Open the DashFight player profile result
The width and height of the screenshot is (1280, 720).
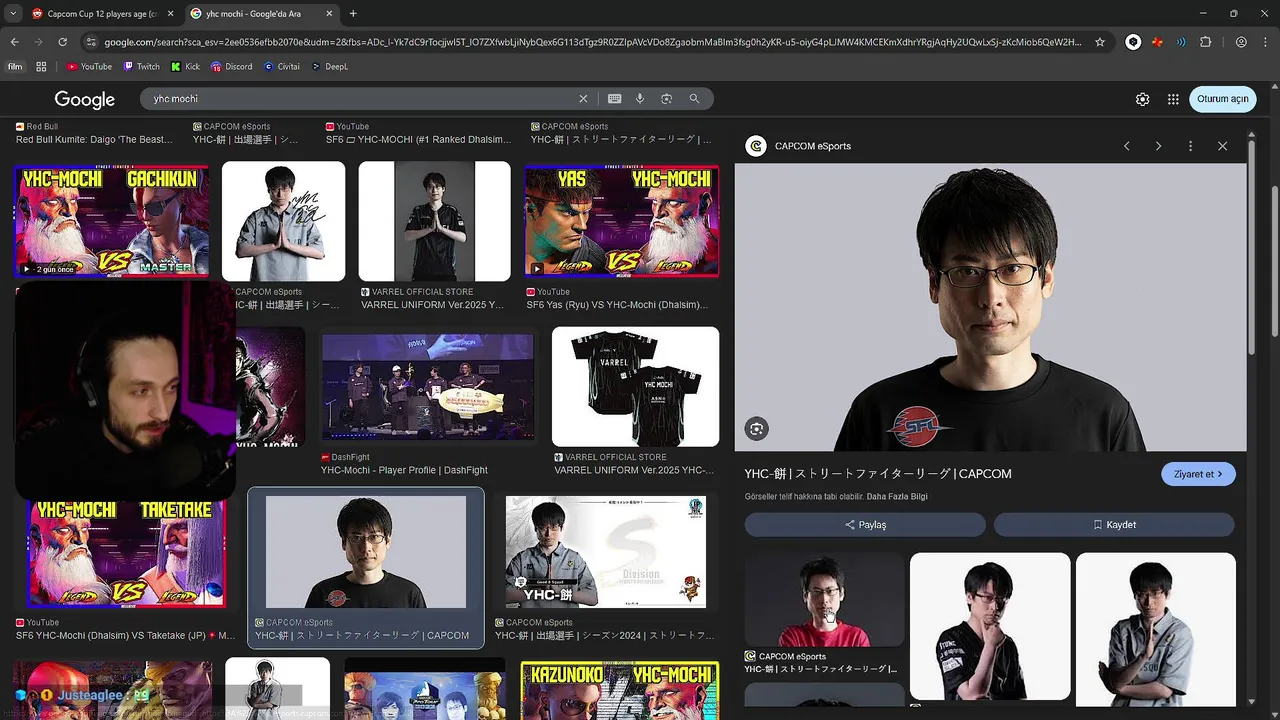404,470
